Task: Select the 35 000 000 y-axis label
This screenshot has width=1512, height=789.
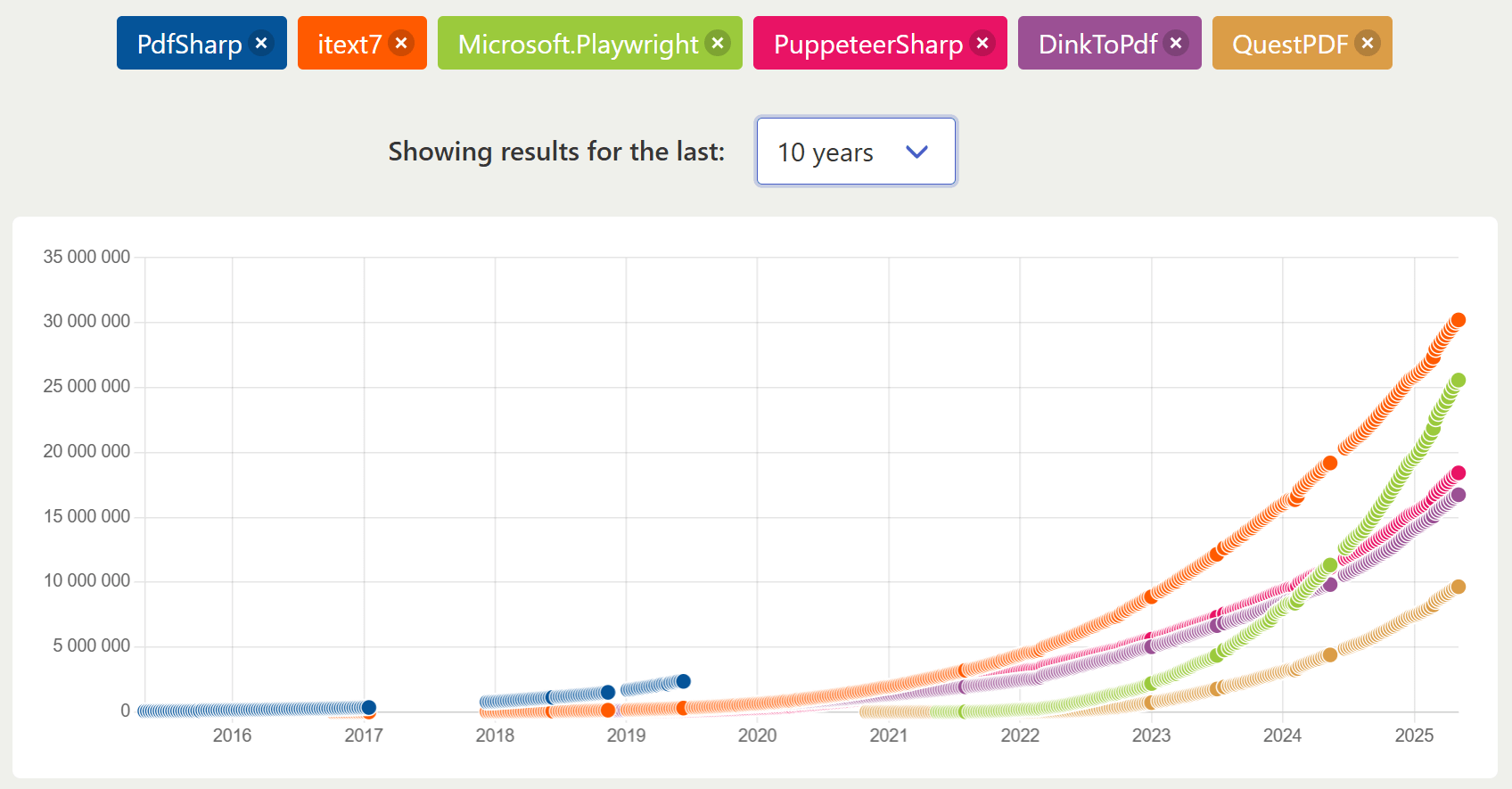Action: point(86,257)
